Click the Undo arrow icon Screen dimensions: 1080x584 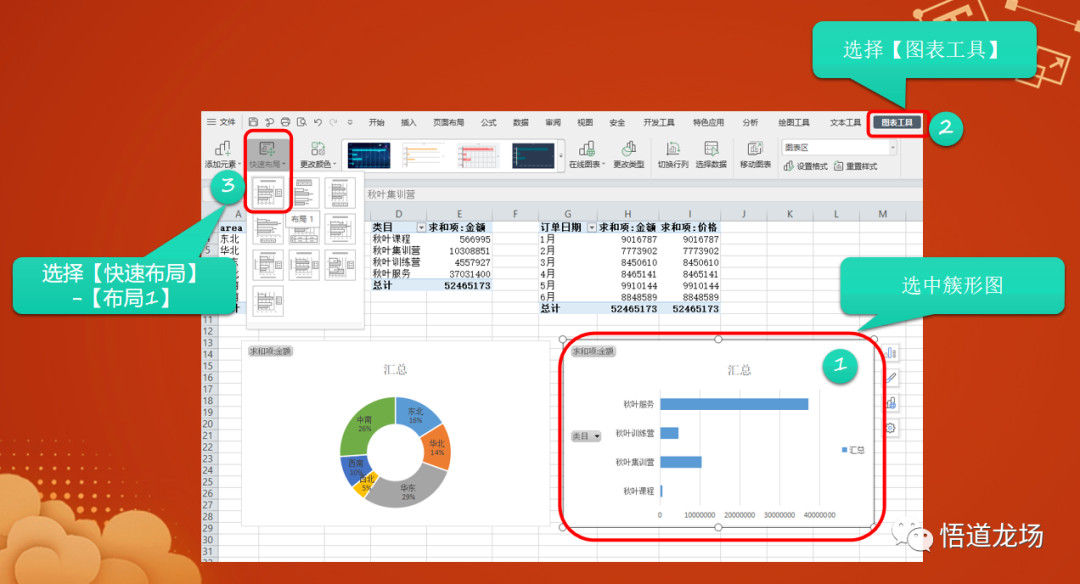tap(318, 122)
